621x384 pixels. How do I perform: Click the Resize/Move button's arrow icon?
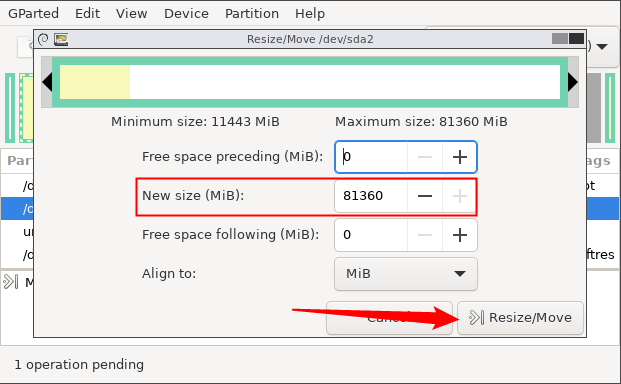coord(476,317)
